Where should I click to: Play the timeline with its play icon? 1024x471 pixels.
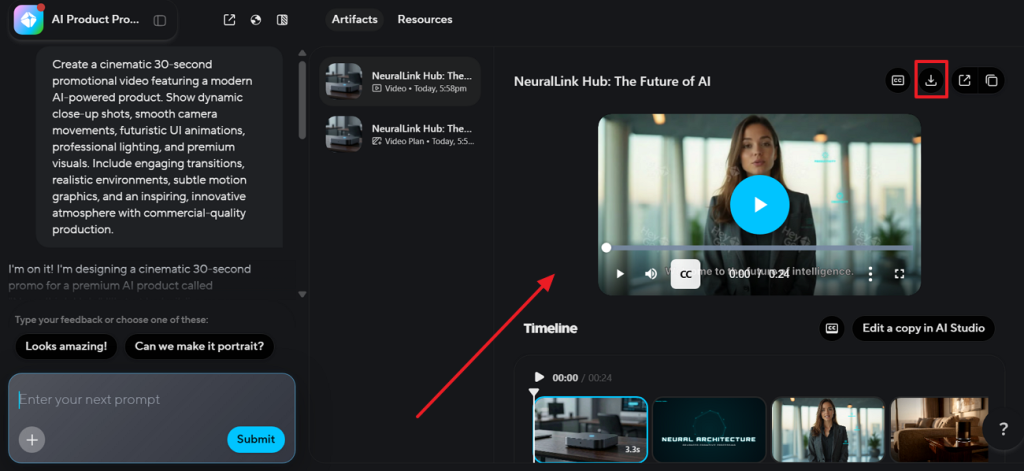[539, 377]
